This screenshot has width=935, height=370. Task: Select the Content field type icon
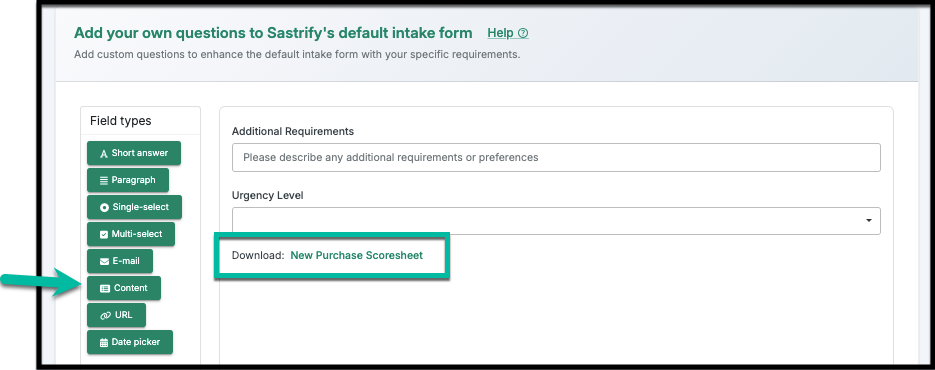pyautogui.click(x=105, y=288)
